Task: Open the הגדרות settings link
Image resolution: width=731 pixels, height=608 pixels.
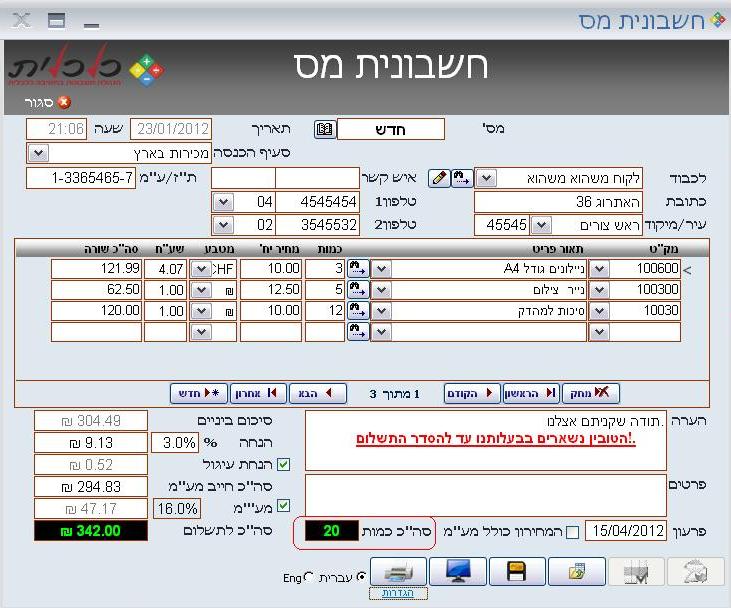Action: 405,593
